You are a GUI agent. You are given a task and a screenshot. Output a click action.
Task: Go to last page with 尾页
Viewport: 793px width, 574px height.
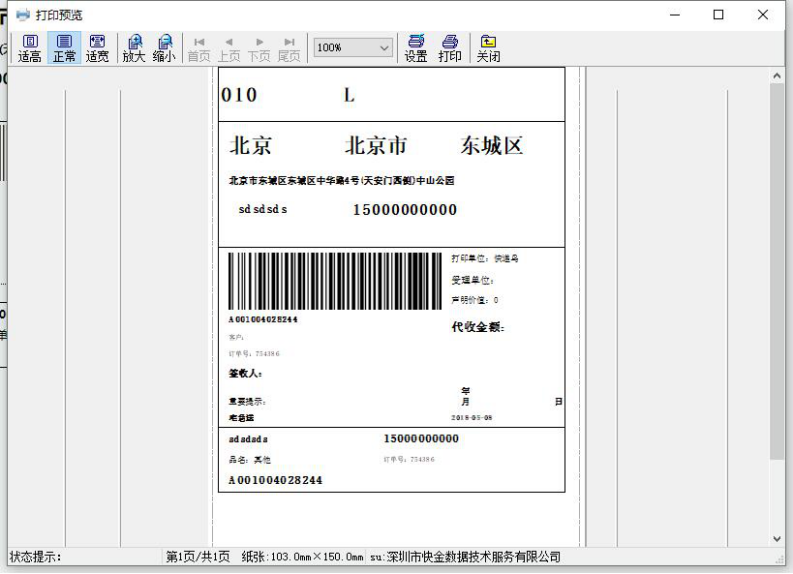pyautogui.click(x=289, y=49)
